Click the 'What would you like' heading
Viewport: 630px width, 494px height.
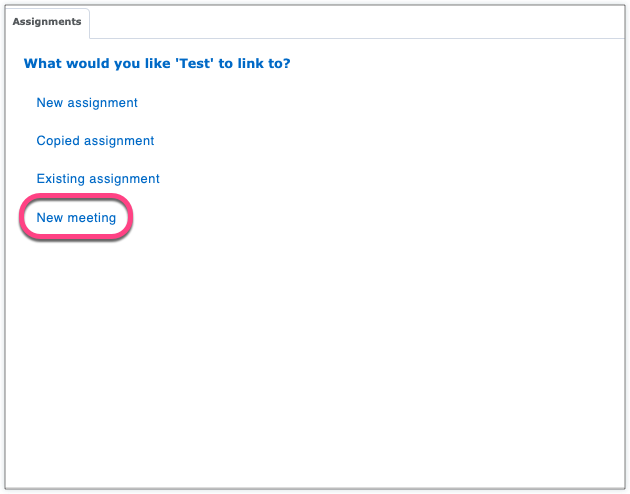pyautogui.click(x=164, y=64)
